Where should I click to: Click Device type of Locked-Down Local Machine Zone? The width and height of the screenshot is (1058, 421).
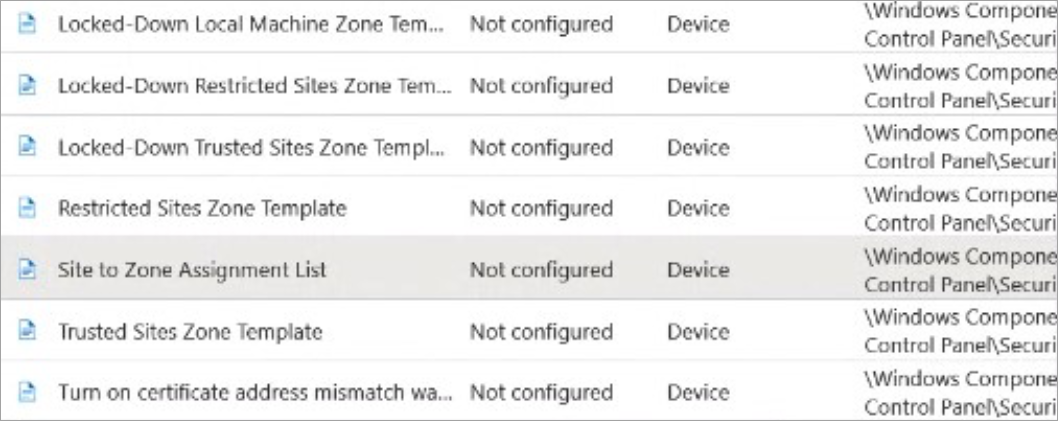coord(698,24)
